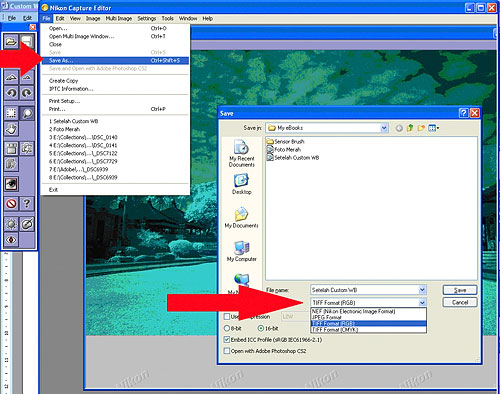Expand the Save in folder dropdown
This screenshot has width=500, height=394.
click(384, 128)
